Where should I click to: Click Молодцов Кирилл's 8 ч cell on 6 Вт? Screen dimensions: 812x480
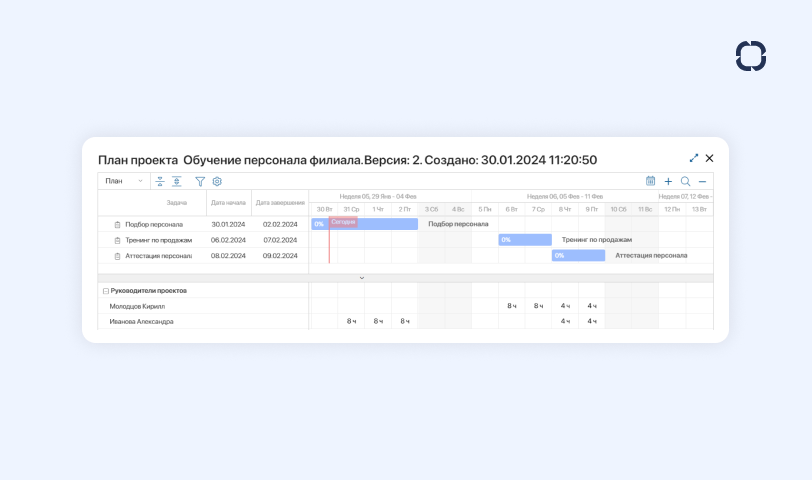512,306
